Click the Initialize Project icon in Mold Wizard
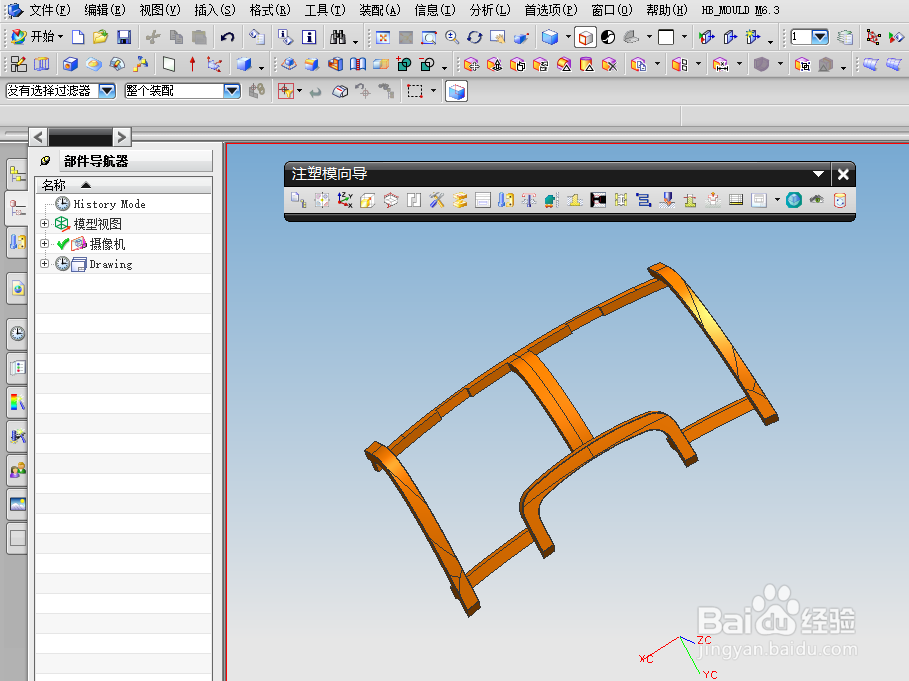The height and width of the screenshot is (681, 909). (299, 201)
